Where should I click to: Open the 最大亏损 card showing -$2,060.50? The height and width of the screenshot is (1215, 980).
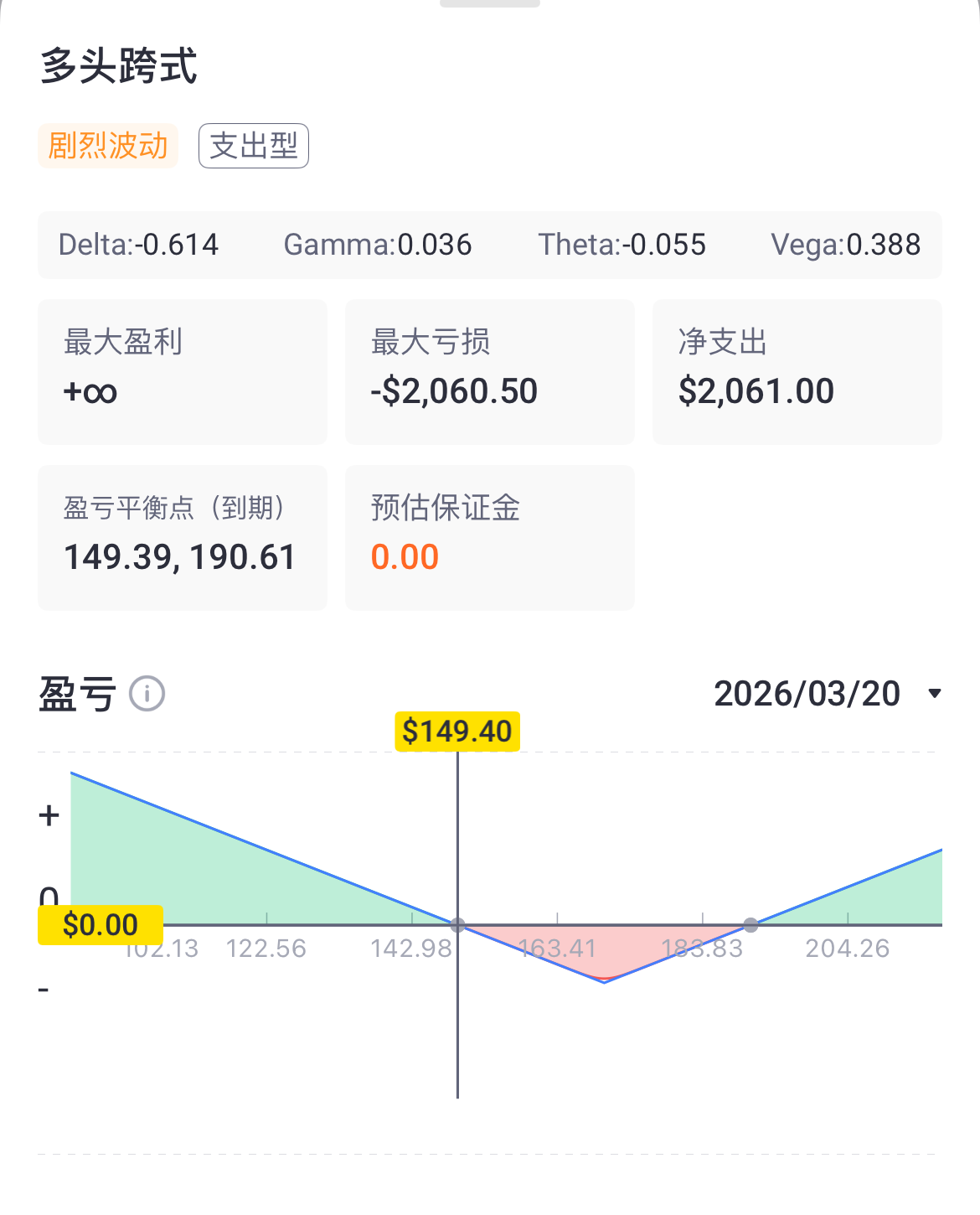tap(490, 372)
